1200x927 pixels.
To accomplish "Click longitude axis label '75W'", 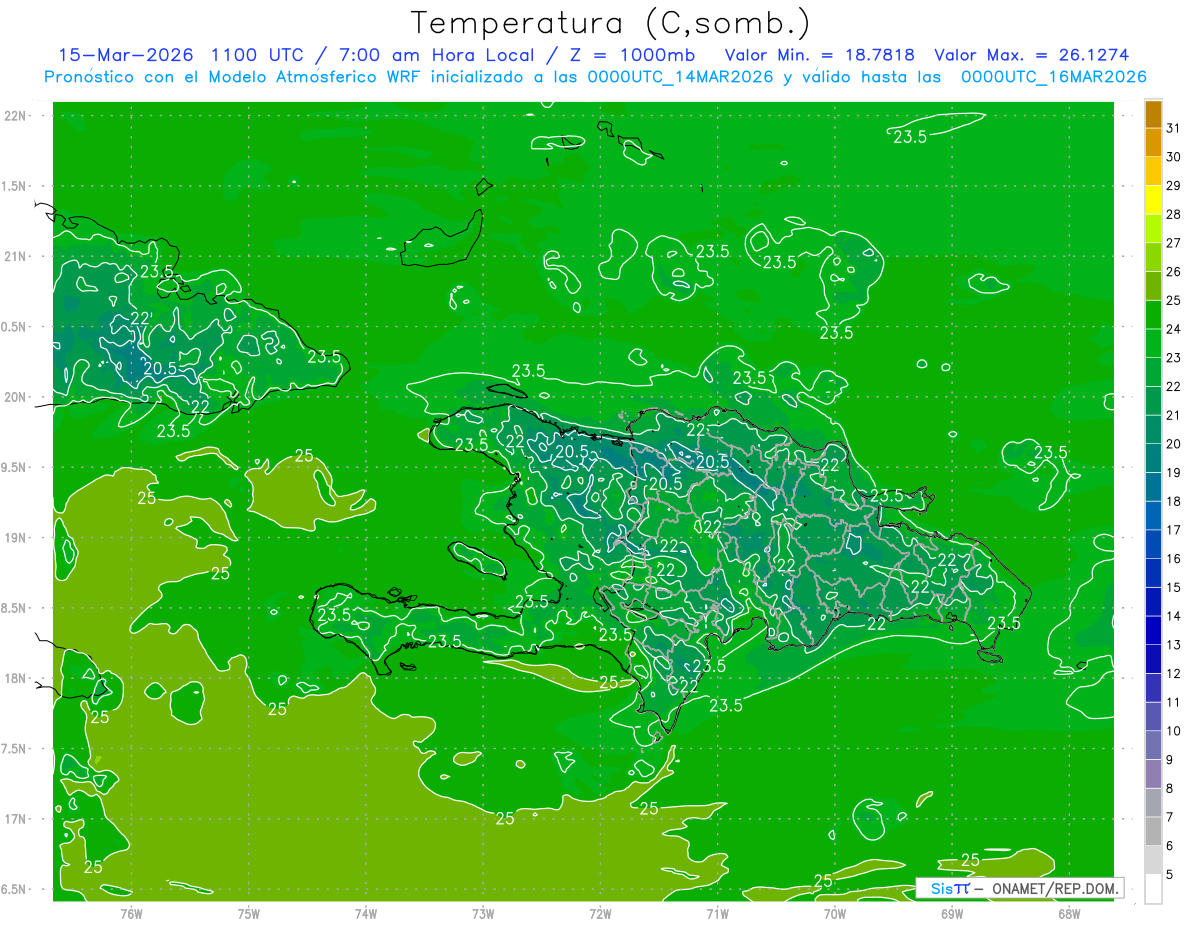I will [248, 914].
